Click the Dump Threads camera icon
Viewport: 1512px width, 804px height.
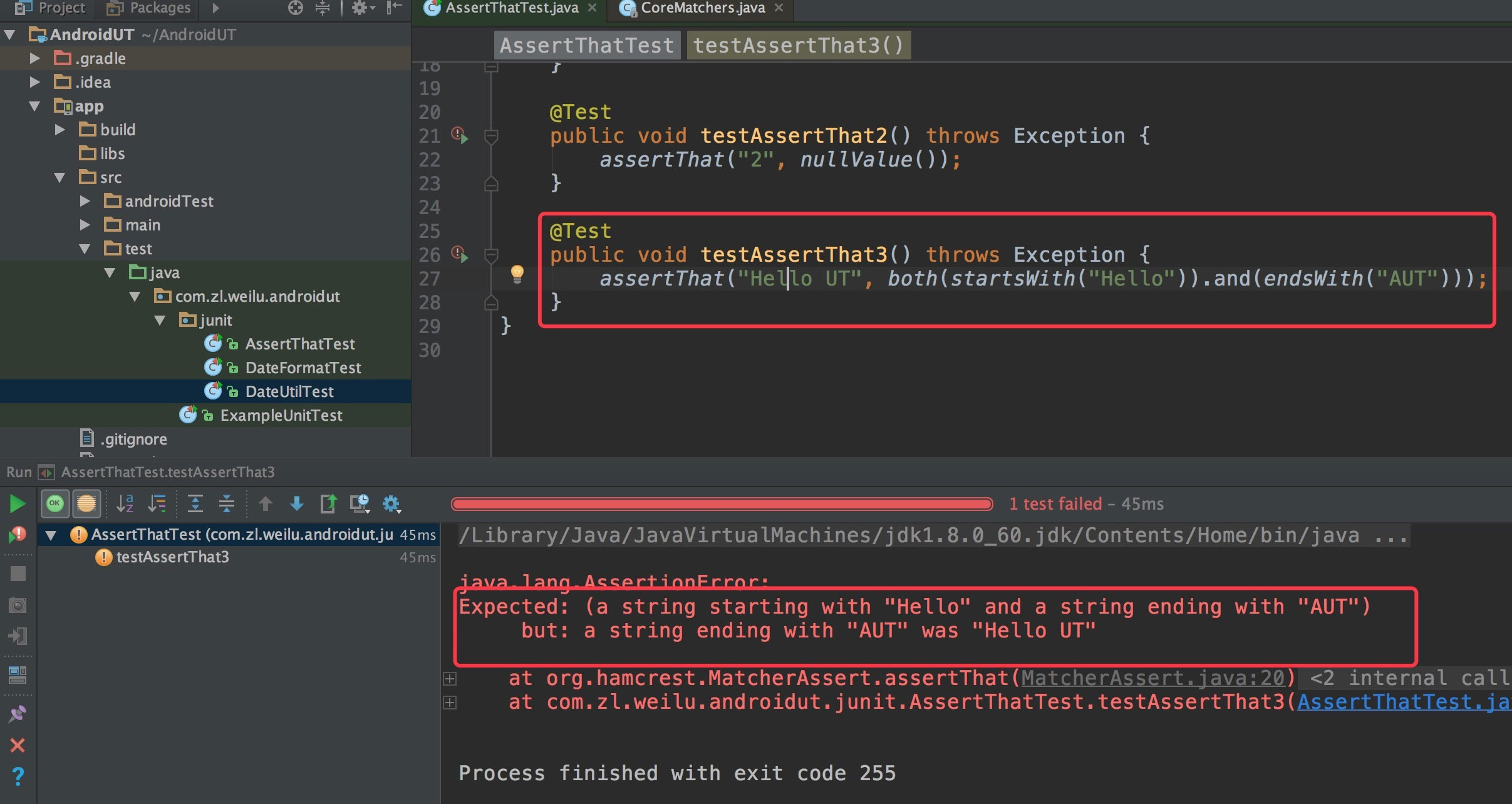click(18, 605)
